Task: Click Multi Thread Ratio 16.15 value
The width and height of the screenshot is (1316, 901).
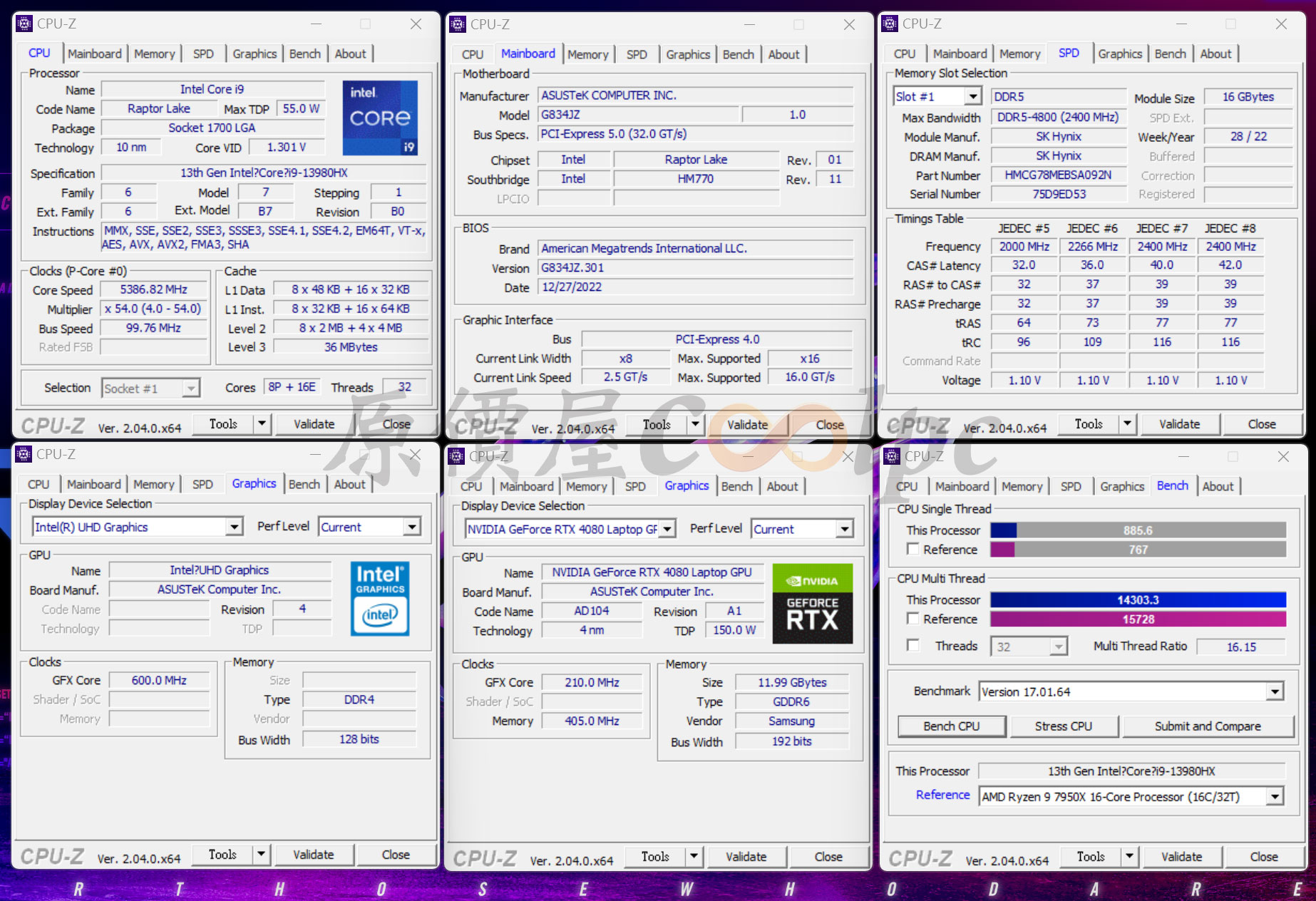Action: point(1241,647)
